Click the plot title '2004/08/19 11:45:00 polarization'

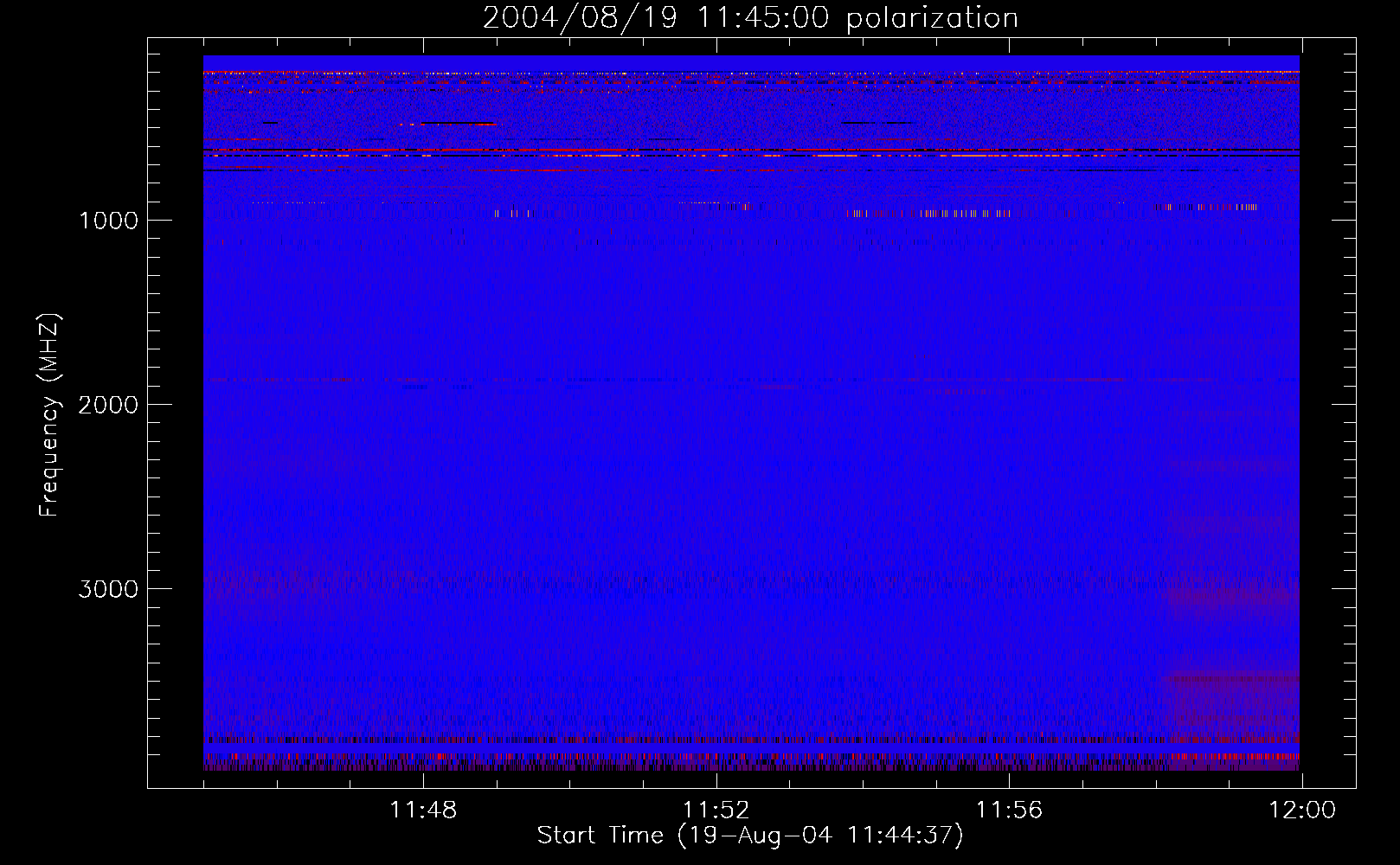(750, 18)
